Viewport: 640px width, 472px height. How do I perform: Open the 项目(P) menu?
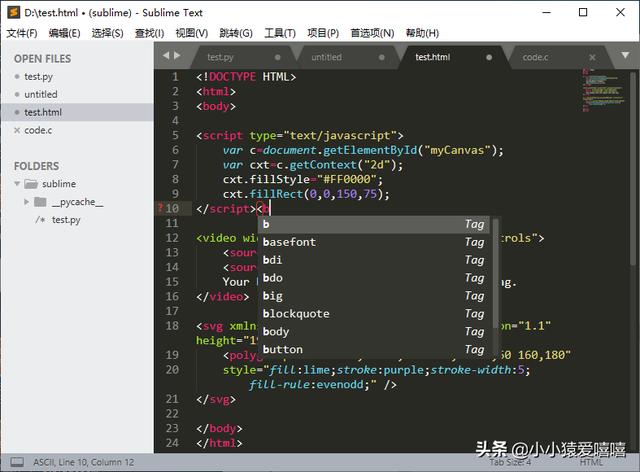(323, 33)
